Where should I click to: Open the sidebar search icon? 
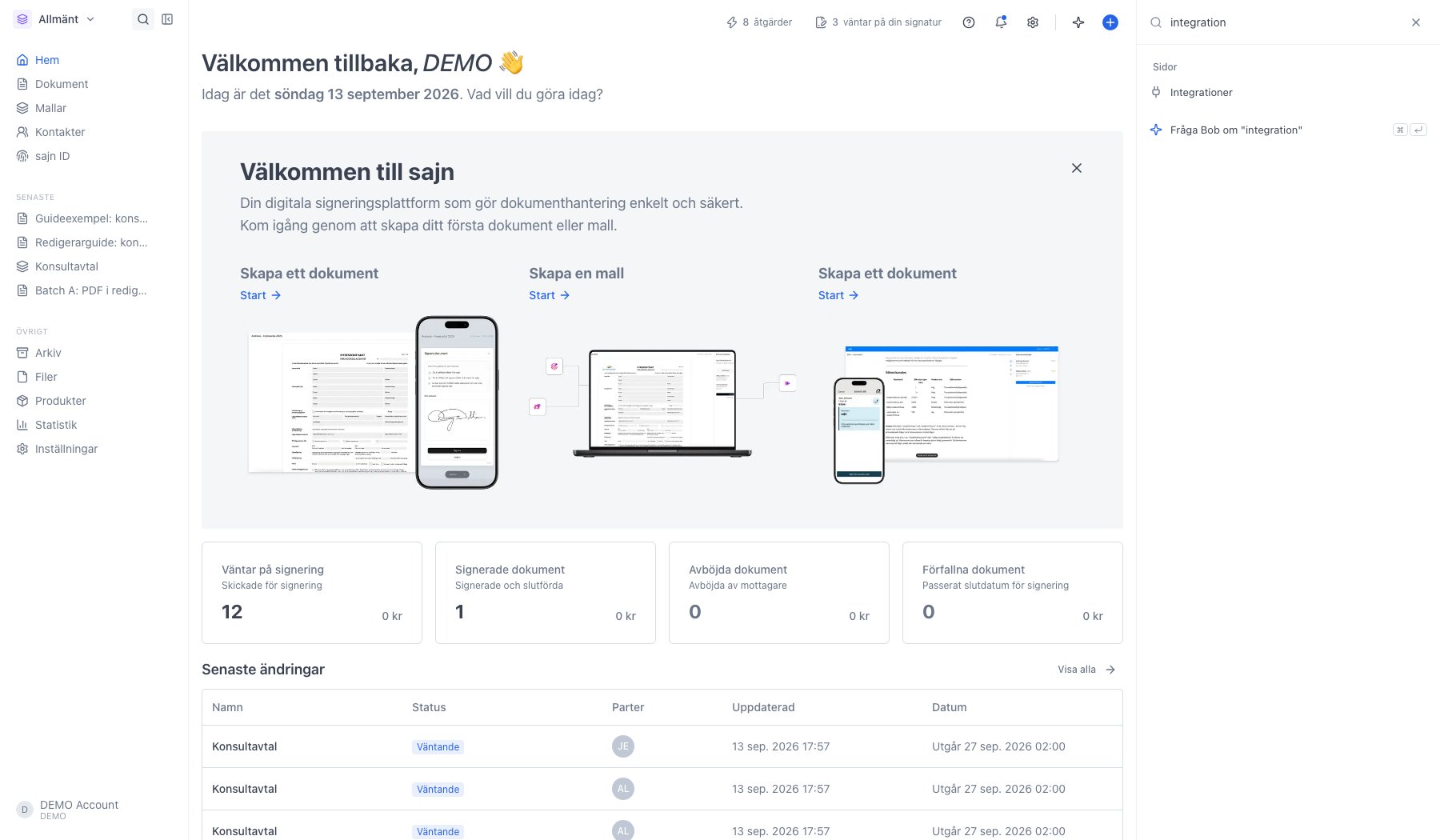pos(143,19)
